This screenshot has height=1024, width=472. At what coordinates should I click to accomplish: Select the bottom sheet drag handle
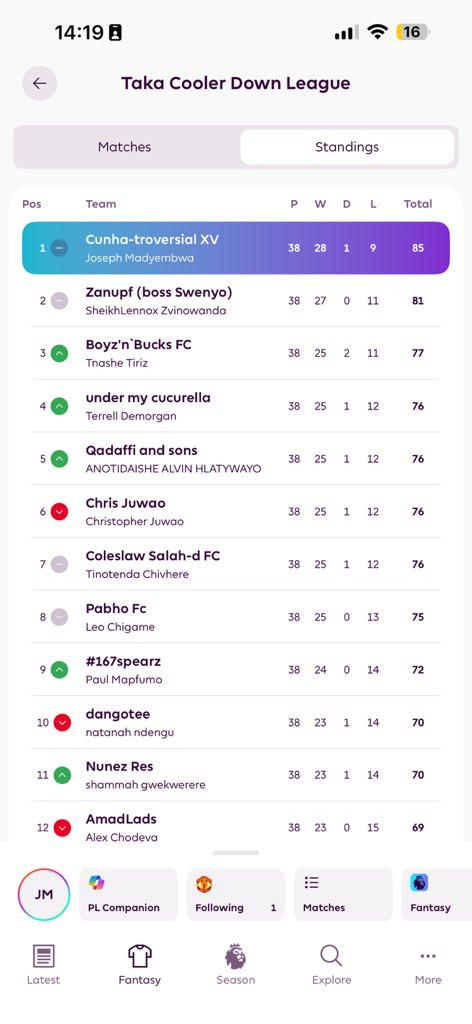[236, 852]
